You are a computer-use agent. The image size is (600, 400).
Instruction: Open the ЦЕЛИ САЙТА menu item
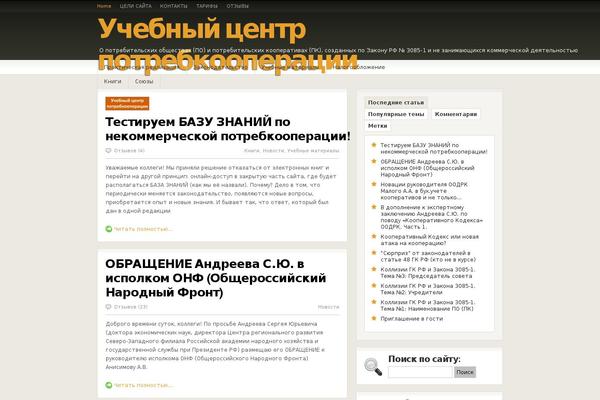[x=135, y=6]
